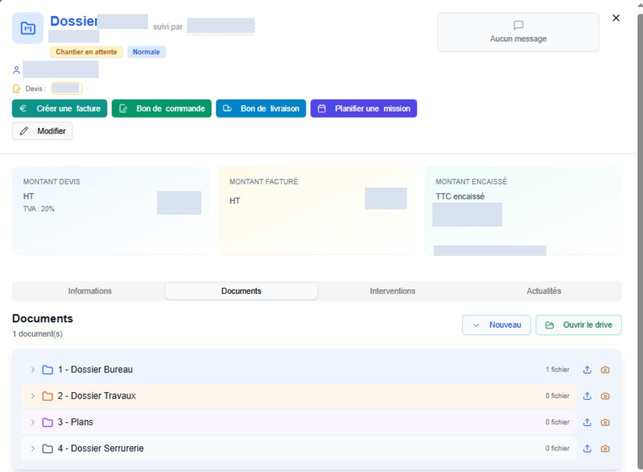
Task: Click the upload icon for Dossier Bureau
Action: pyautogui.click(x=587, y=369)
